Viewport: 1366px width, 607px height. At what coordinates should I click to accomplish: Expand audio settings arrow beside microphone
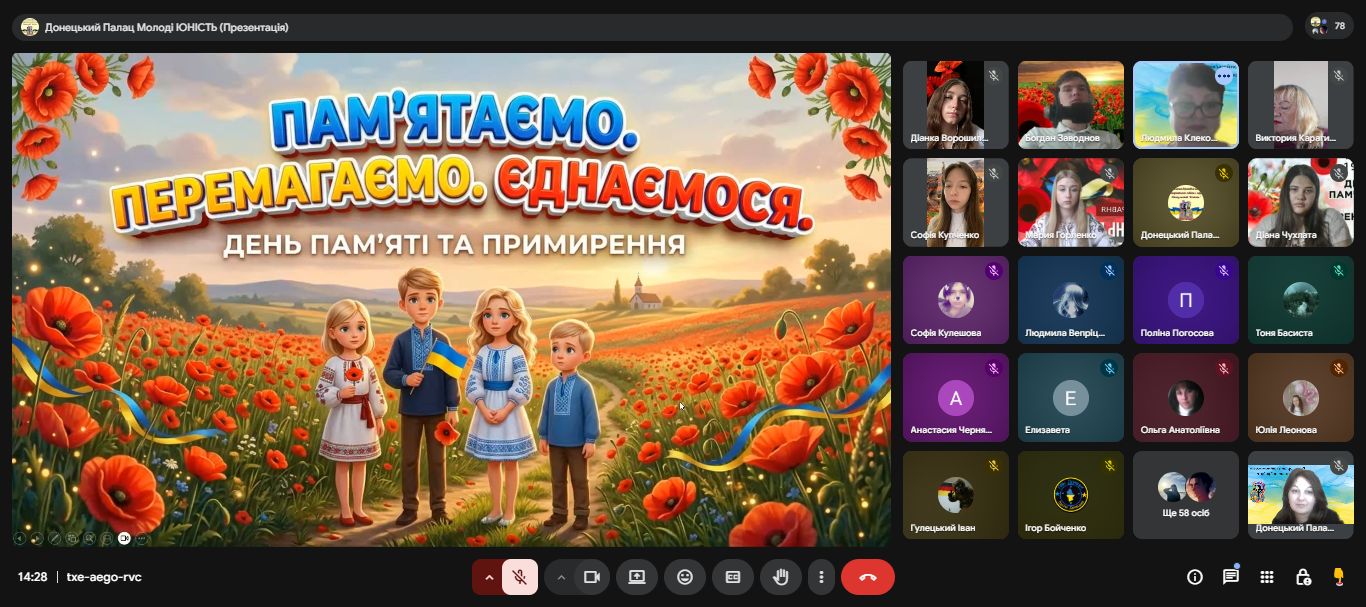pos(488,577)
